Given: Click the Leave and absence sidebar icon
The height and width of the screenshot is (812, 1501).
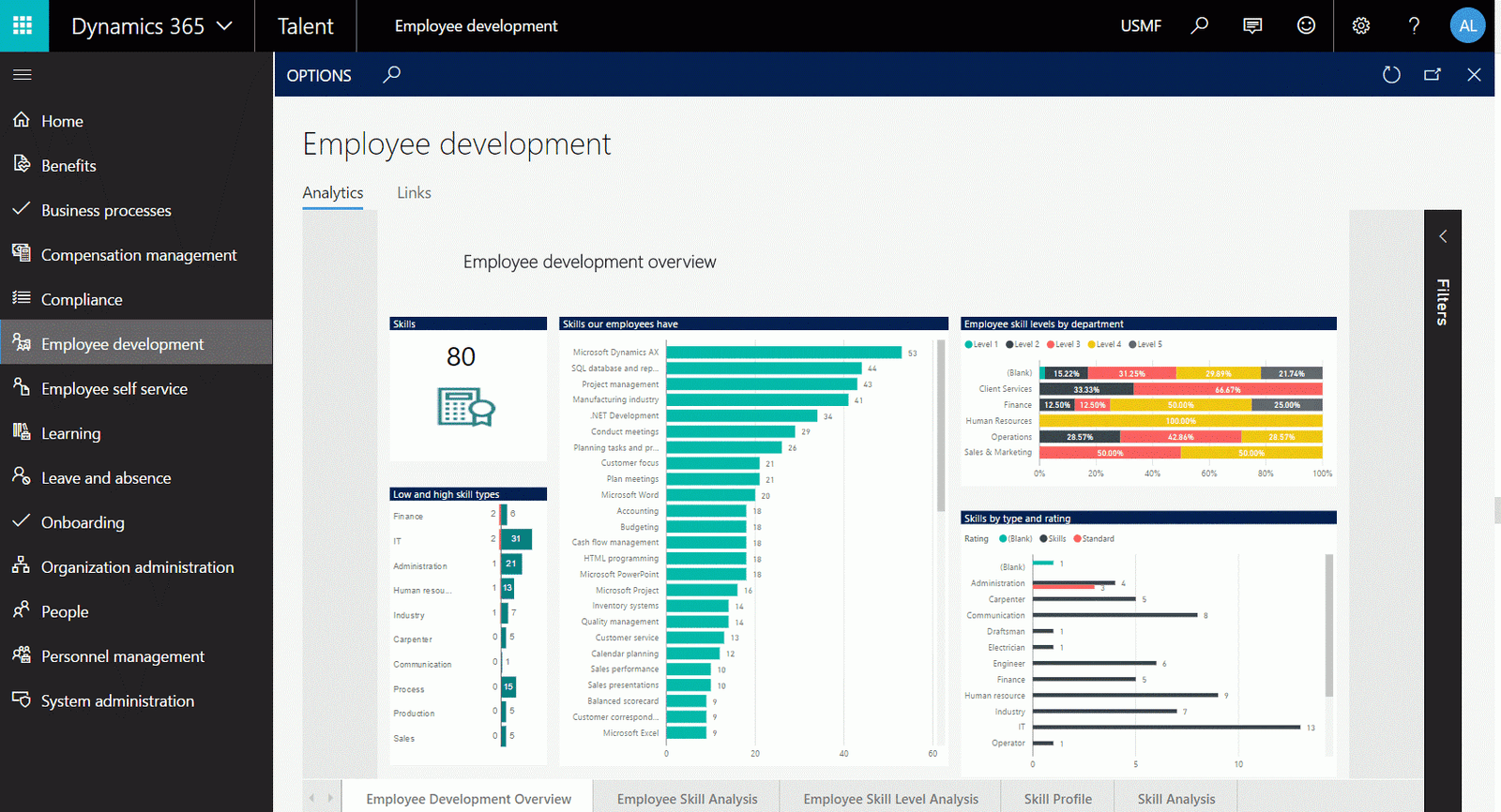Looking at the screenshot, I should point(22,476).
